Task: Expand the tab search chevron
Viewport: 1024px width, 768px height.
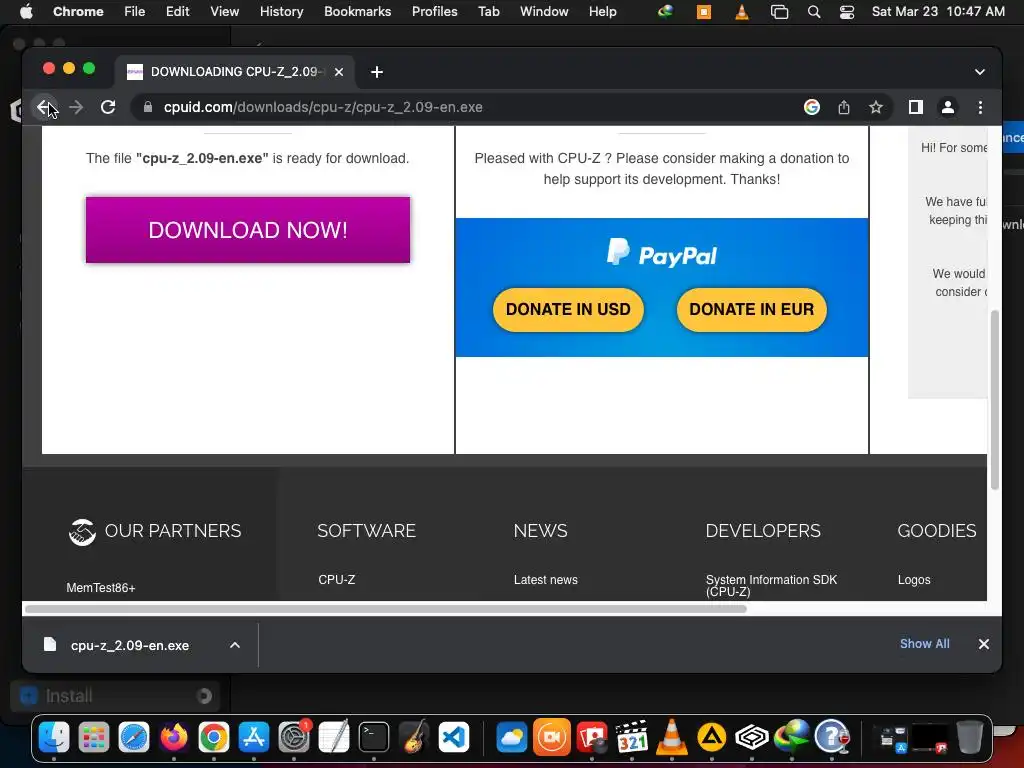Action: (x=980, y=72)
